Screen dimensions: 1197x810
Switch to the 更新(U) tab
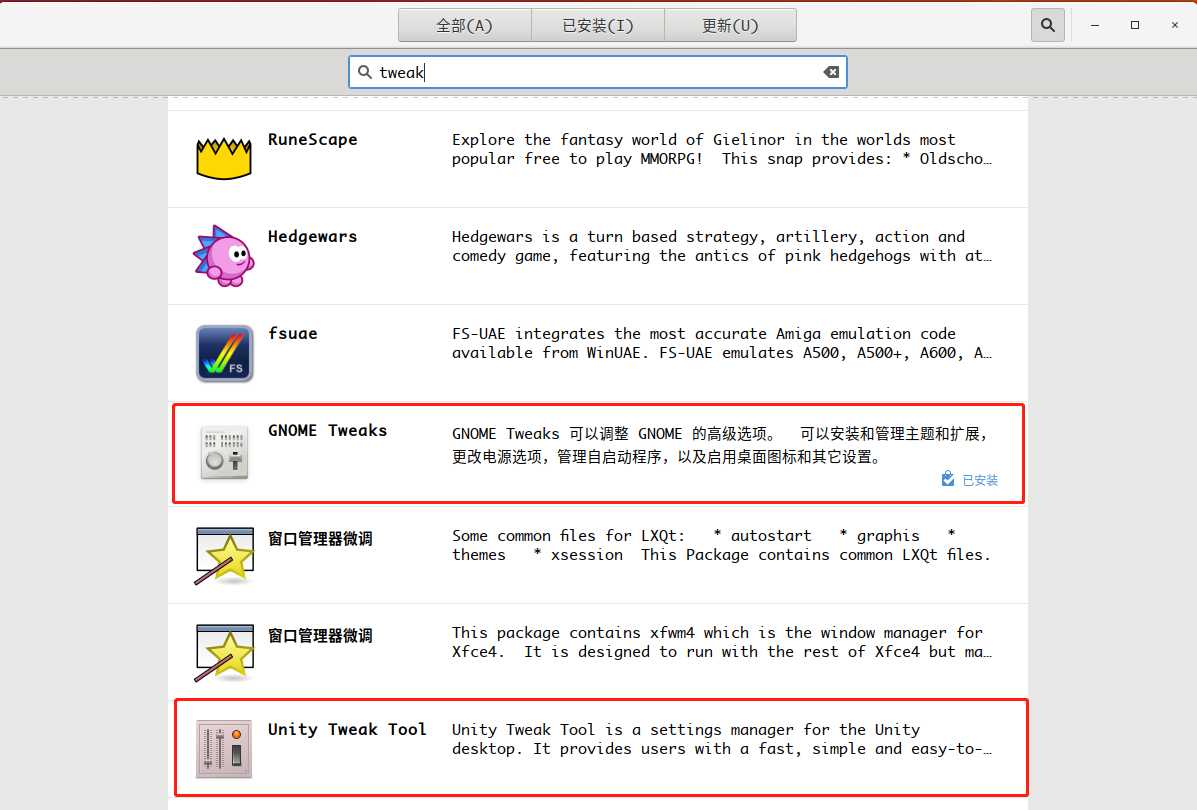(x=731, y=25)
